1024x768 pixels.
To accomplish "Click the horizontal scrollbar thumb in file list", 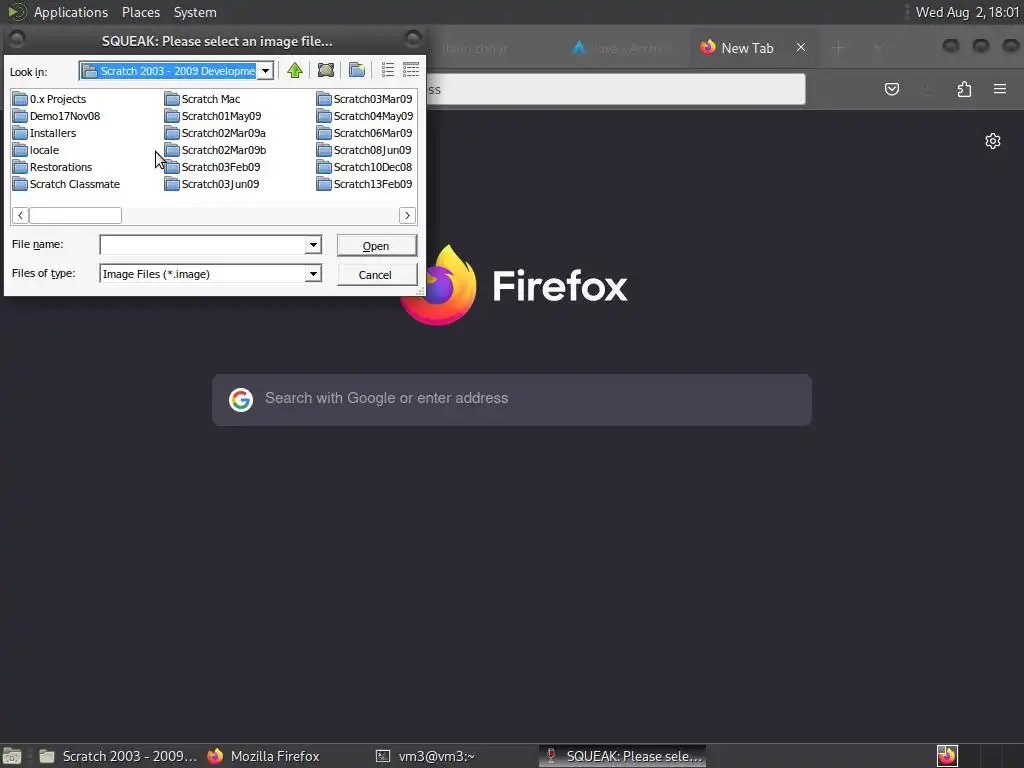I will point(75,215).
